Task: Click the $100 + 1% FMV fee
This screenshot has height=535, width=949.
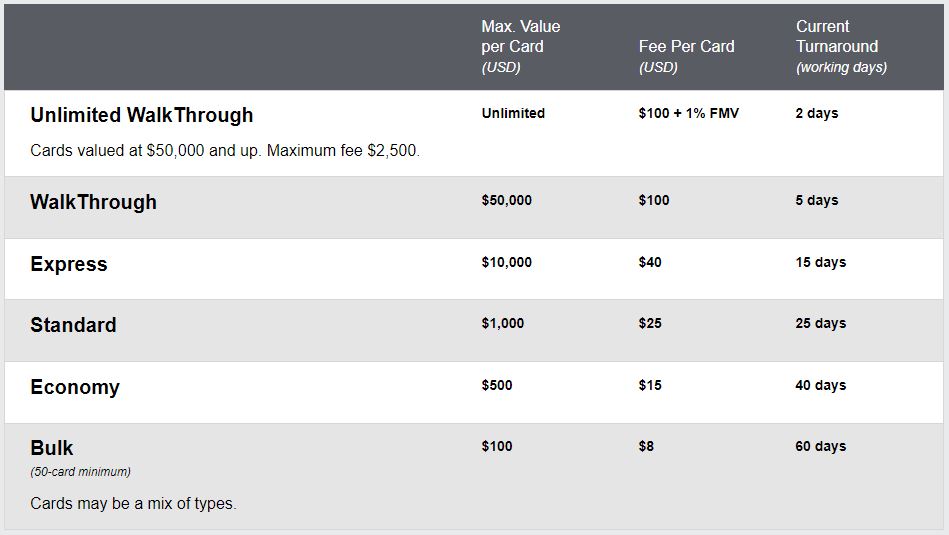Action: pyautogui.click(x=689, y=113)
